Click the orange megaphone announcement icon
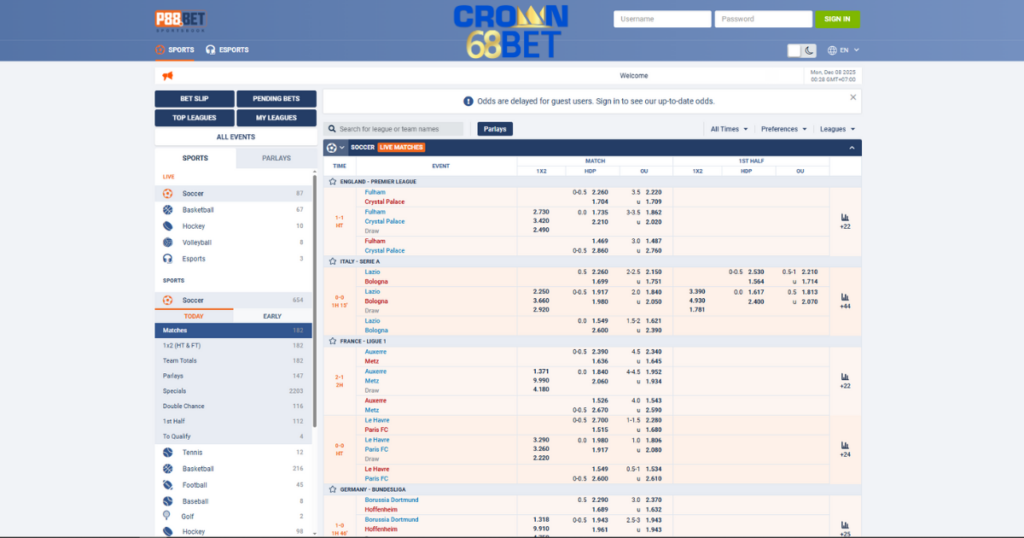 click(167, 76)
